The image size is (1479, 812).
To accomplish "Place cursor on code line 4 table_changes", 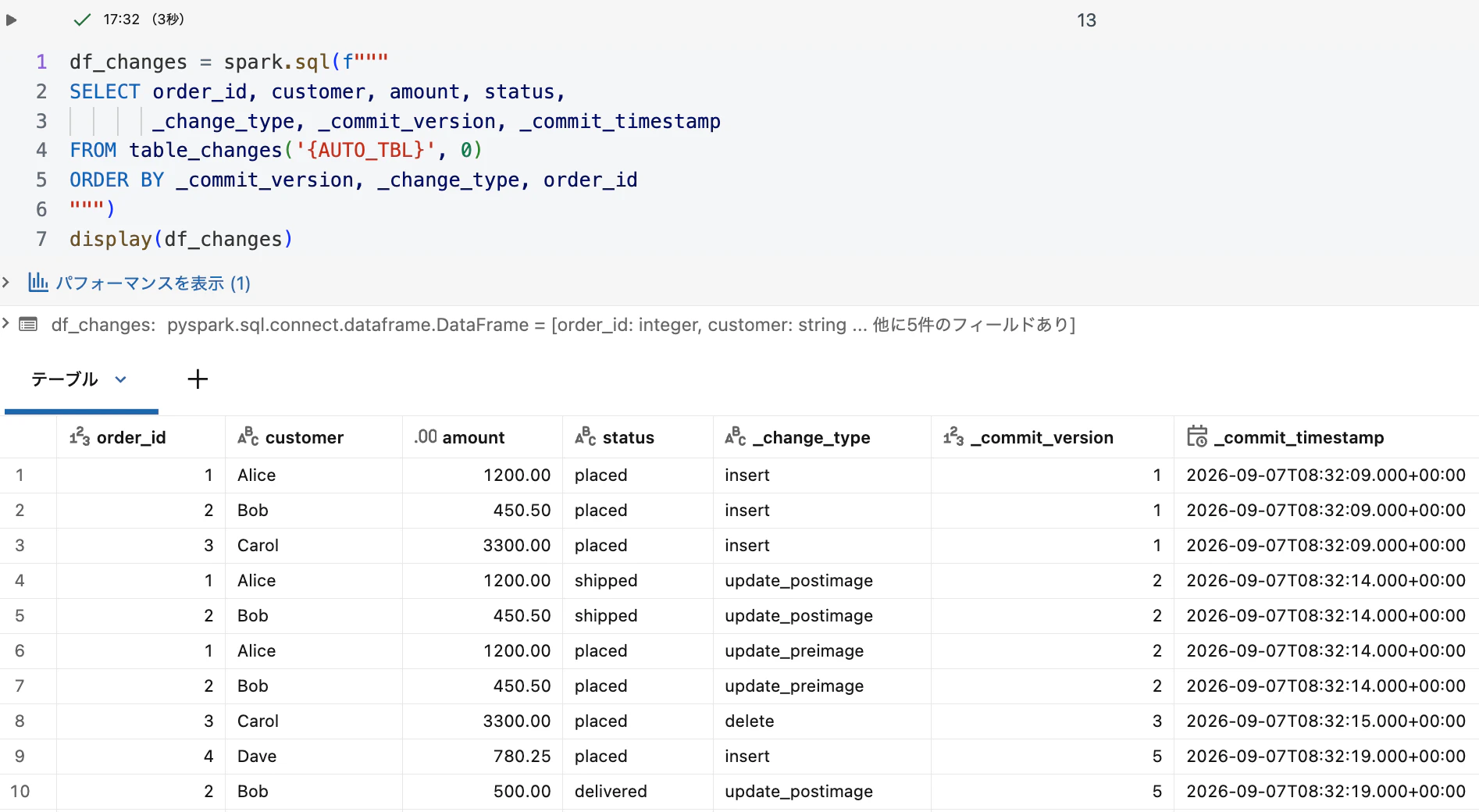I will click(x=205, y=150).
